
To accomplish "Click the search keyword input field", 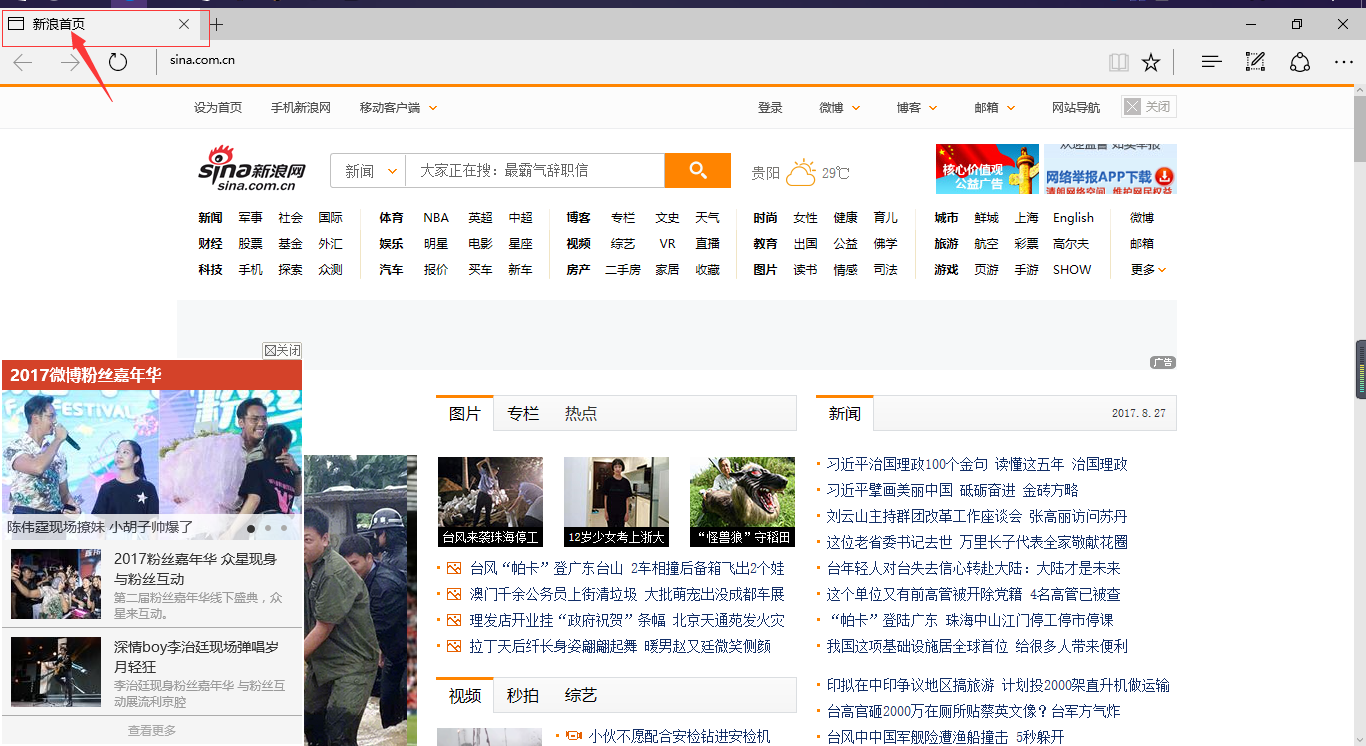I will (535, 171).
